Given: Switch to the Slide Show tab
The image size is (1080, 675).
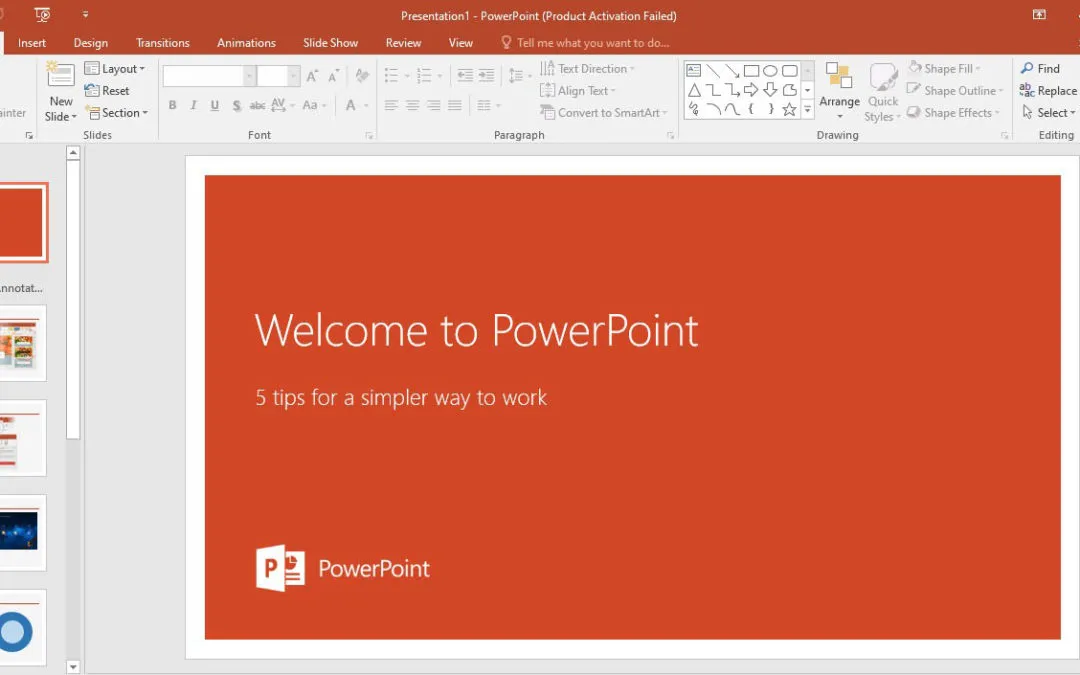Looking at the screenshot, I should (330, 43).
